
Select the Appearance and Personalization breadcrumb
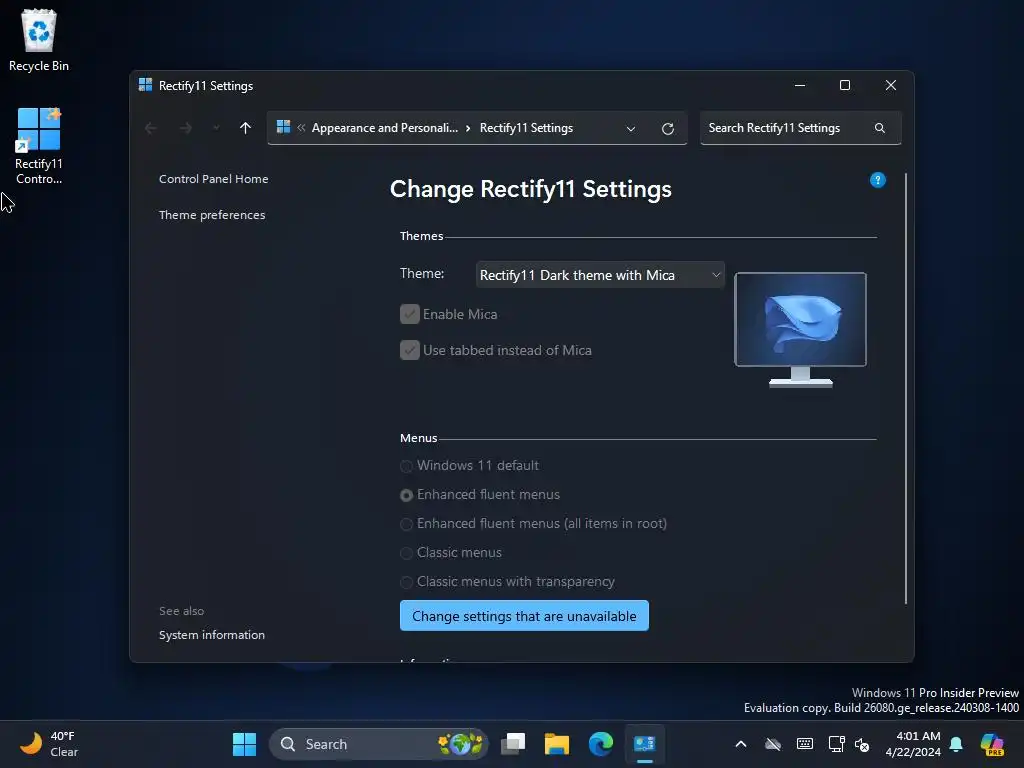(x=385, y=128)
